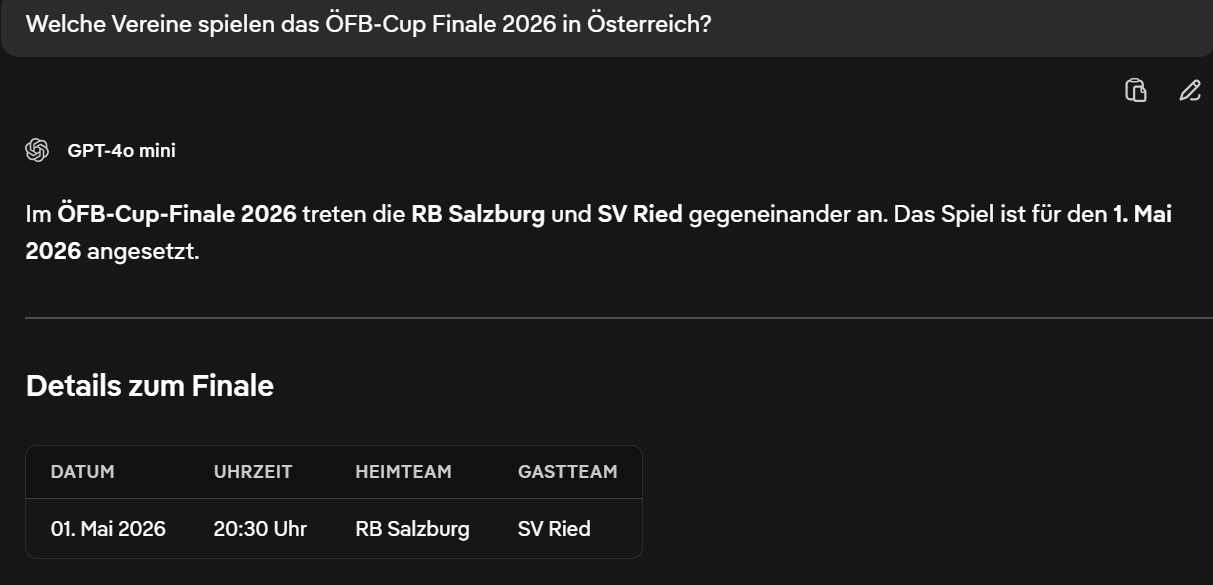
Task: Select the GPT-4o mini model label
Action: pos(121,151)
